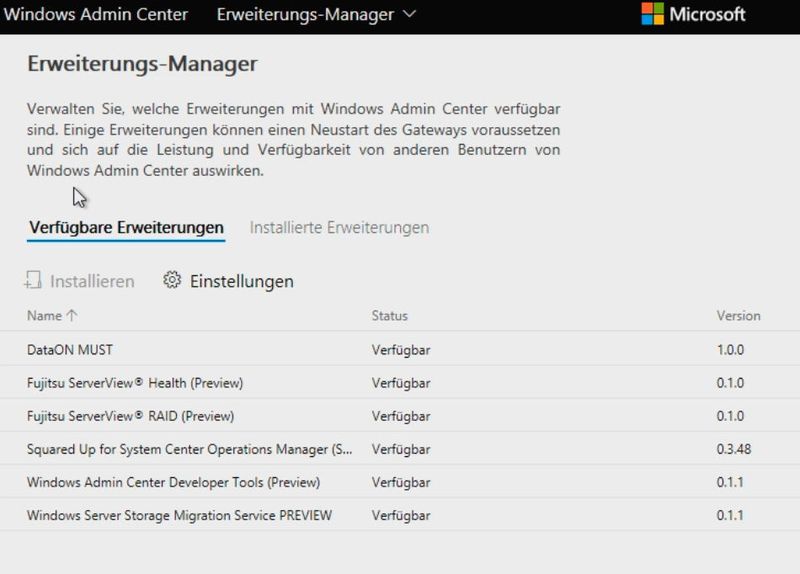Click version 0.1.1 of Developer Tools
This screenshot has height=574, width=800.
coord(730,483)
